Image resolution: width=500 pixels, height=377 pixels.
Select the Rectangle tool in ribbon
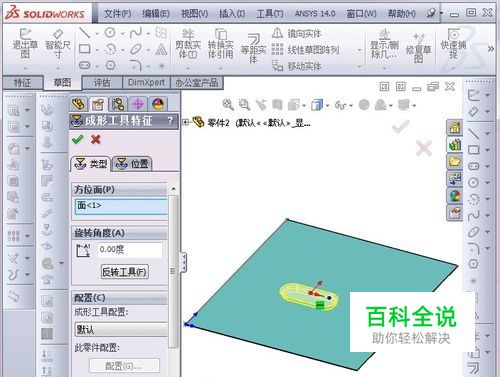85,49
